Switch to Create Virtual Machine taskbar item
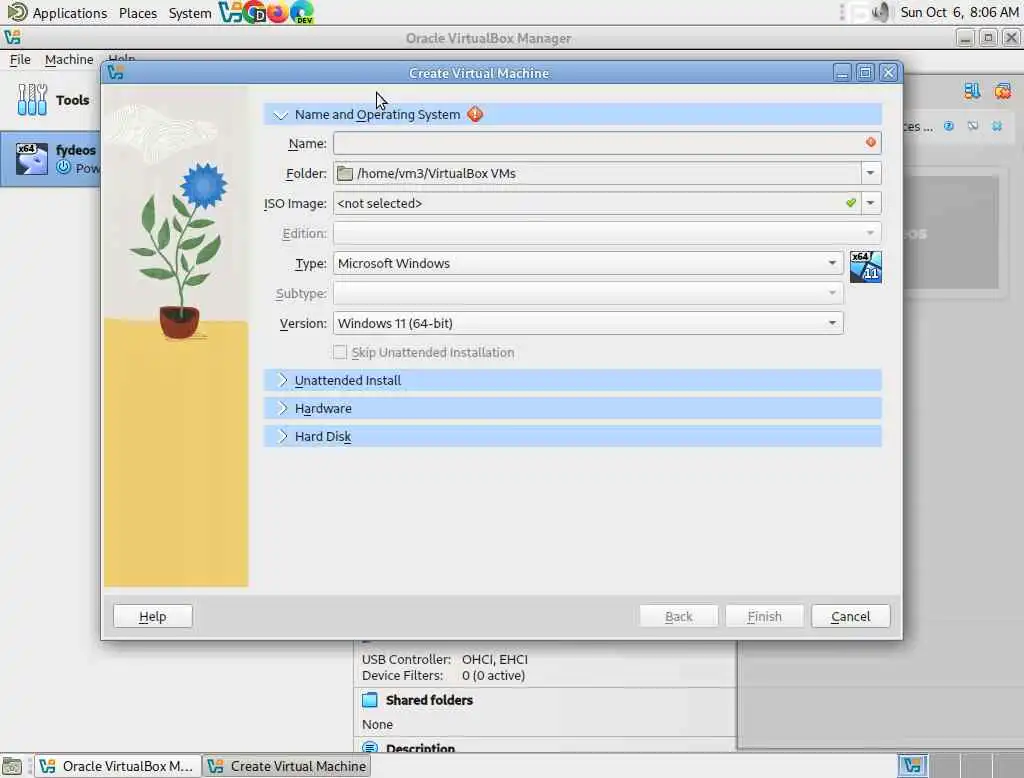Screen dimensions: 1024x778 point(287,766)
